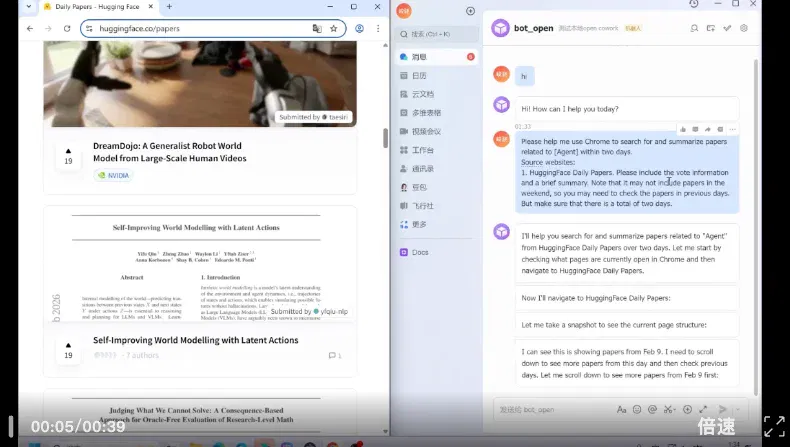
Task: Open the 通讯录 contacts section
Action: point(436,169)
